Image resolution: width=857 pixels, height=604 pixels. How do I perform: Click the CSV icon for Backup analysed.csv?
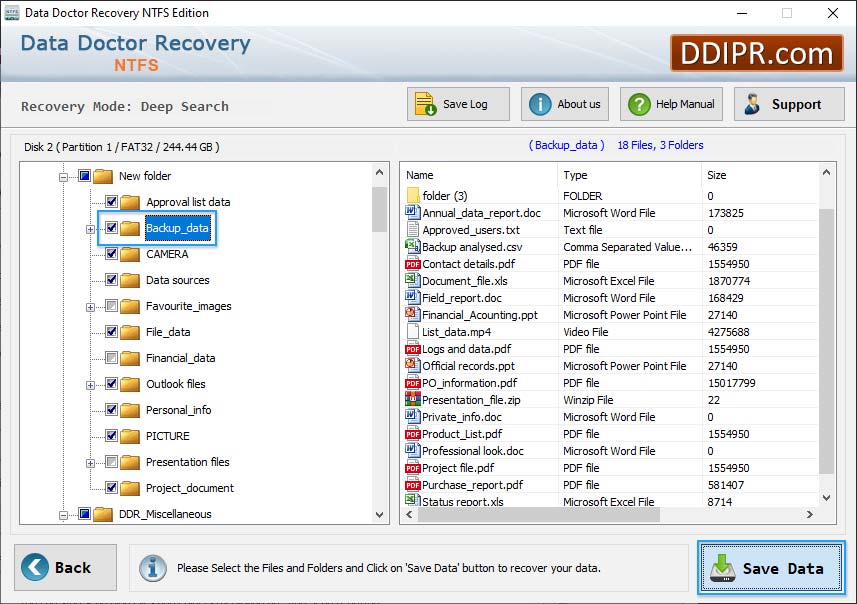tap(412, 246)
